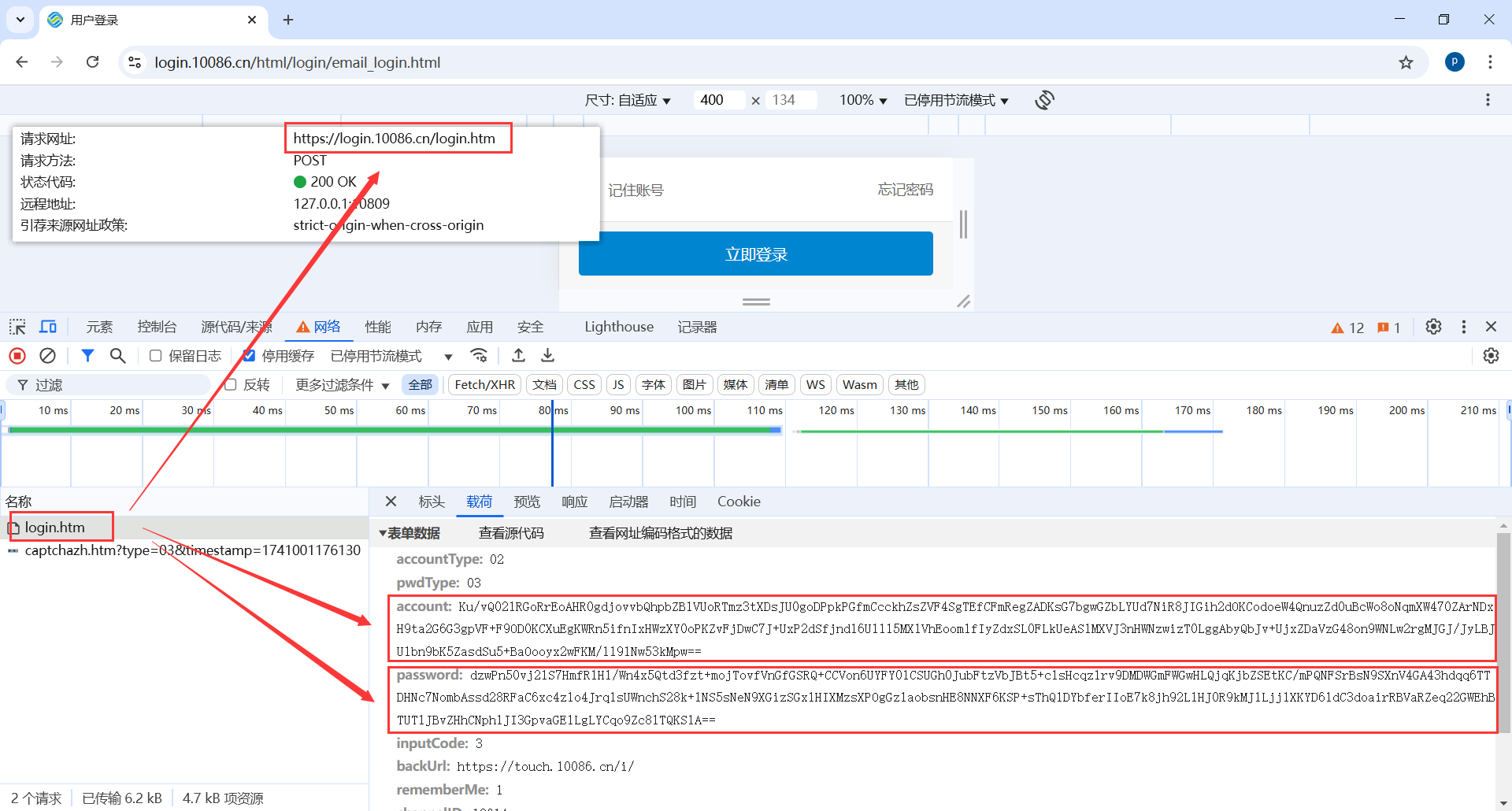Open the Lighthouse panel
This screenshot has width=1512, height=811.
[x=619, y=327]
